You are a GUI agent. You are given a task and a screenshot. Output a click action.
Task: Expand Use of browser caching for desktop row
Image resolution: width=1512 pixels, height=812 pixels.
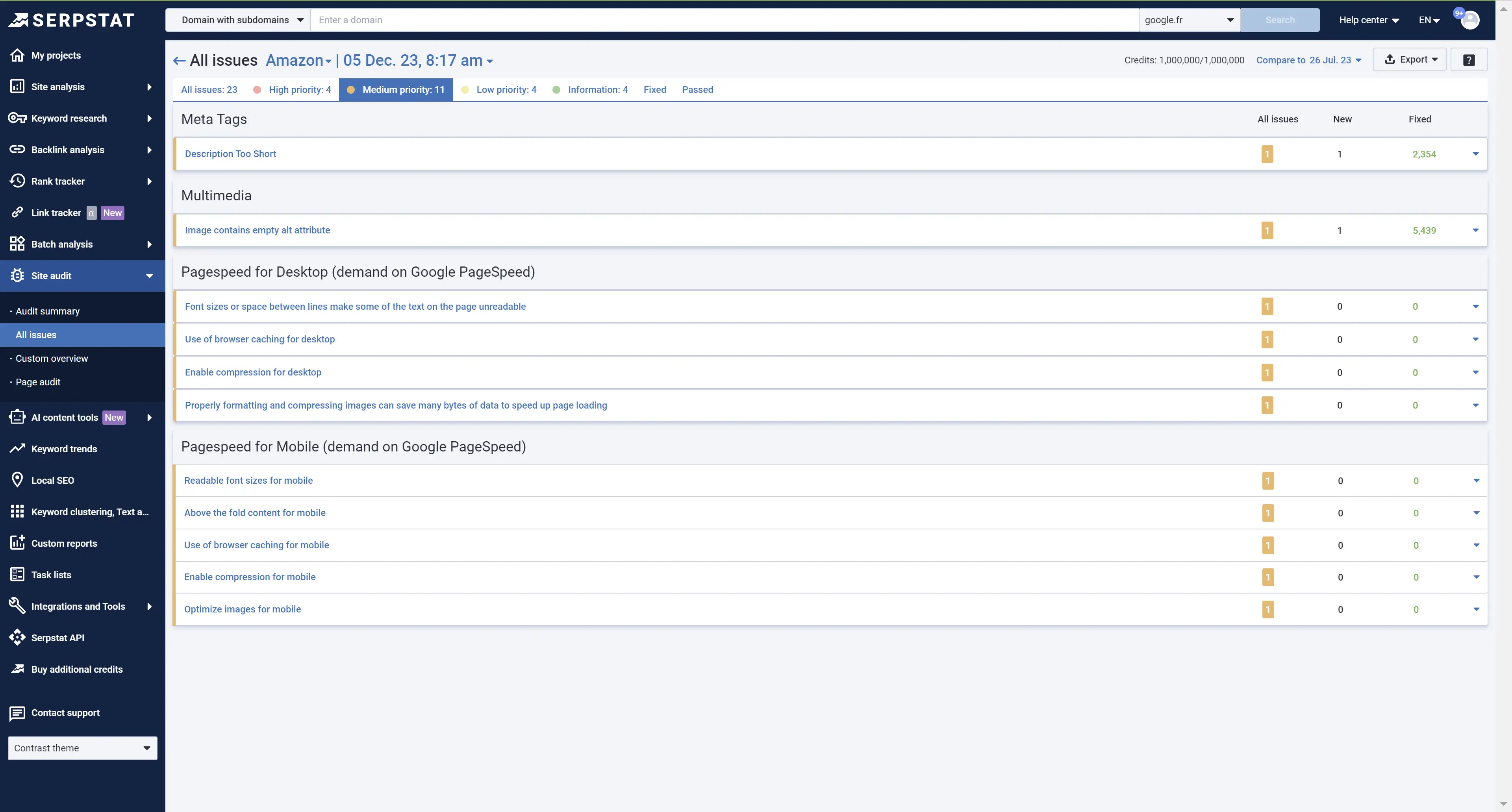(x=1476, y=339)
